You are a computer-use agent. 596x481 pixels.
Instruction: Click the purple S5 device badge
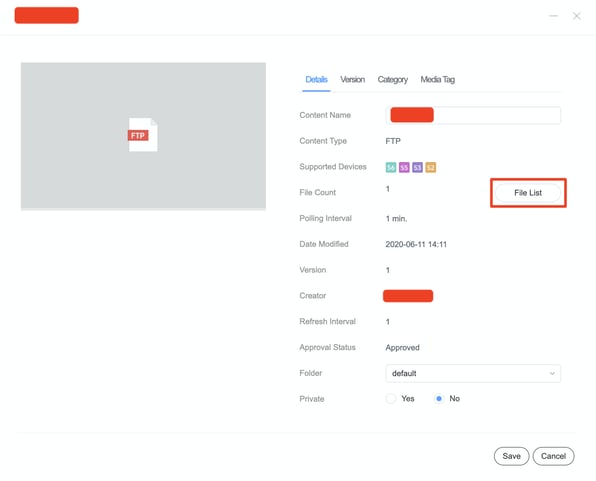(404, 167)
